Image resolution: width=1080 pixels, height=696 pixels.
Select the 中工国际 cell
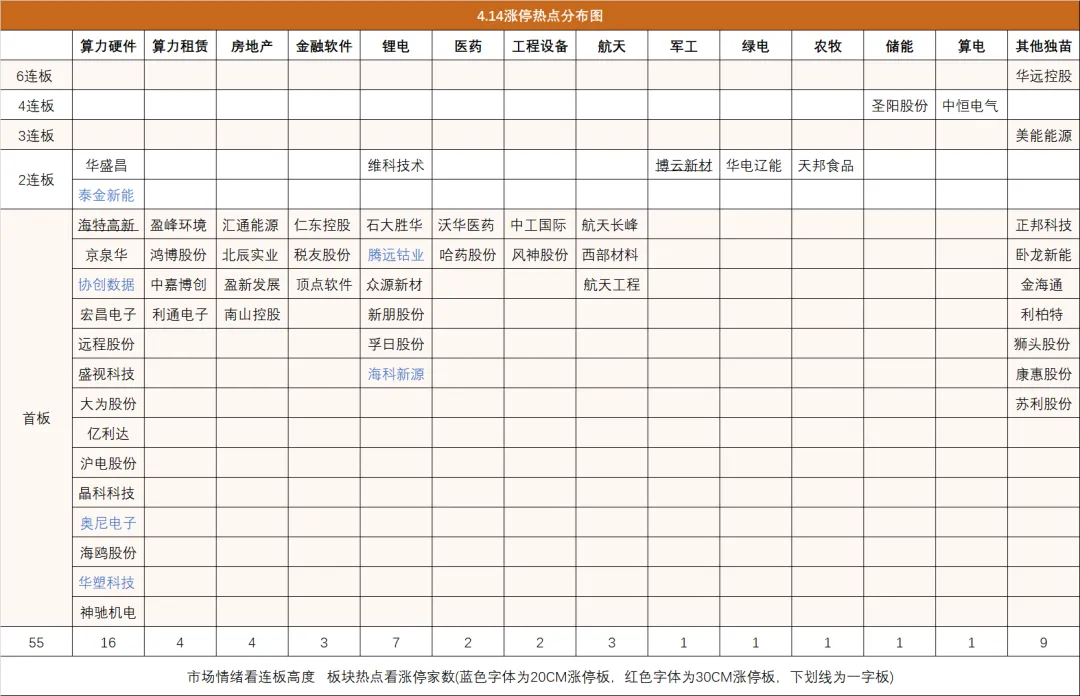pyautogui.click(x=538, y=225)
